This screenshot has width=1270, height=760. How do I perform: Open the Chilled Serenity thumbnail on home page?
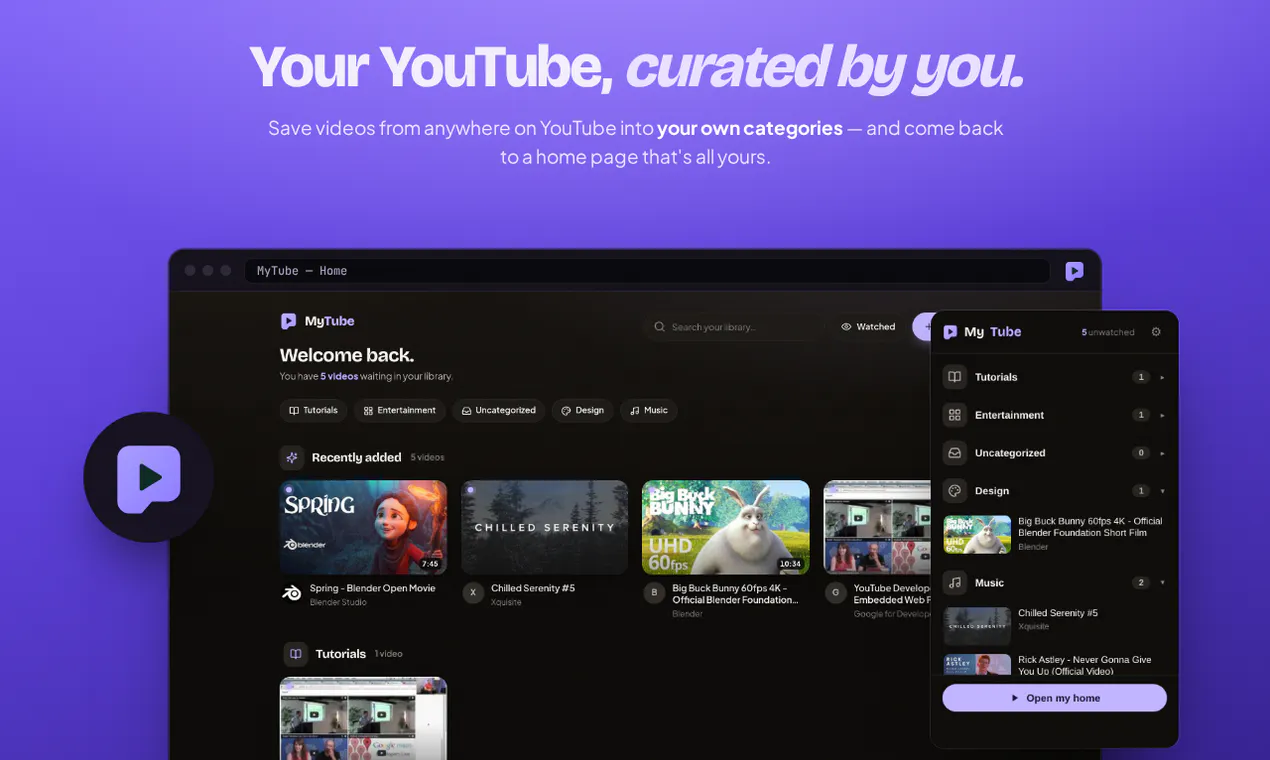544,527
